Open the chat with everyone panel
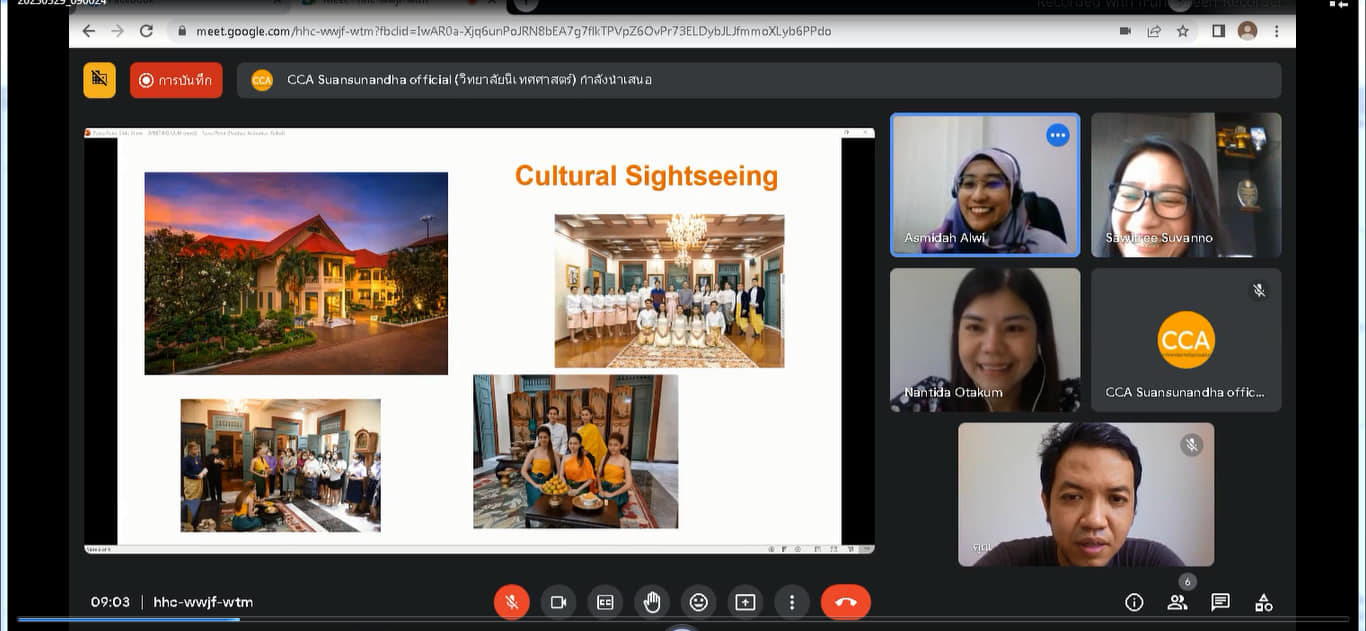Viewport: 1366px width, 631px height. coord(1220,602)
